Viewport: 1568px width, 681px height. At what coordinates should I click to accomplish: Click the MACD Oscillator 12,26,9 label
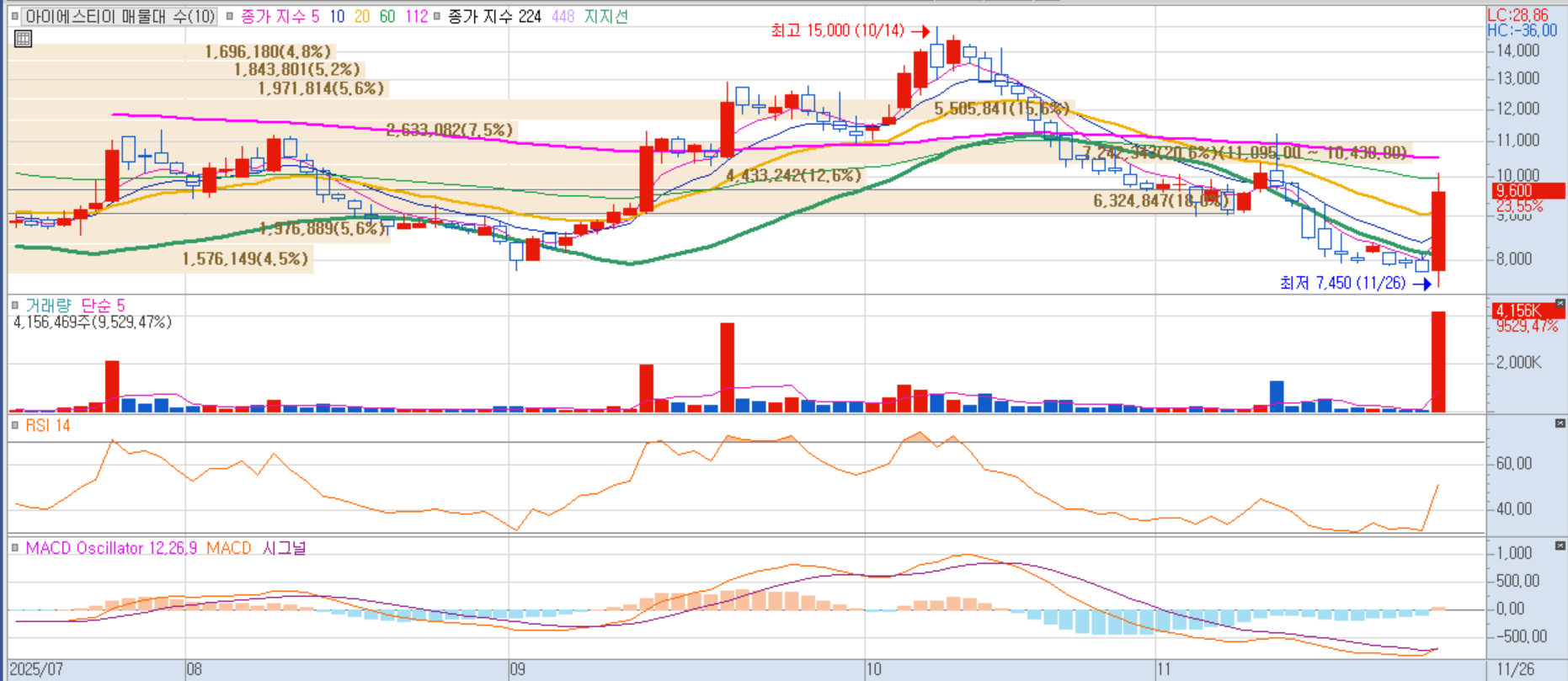pos(111,547)
